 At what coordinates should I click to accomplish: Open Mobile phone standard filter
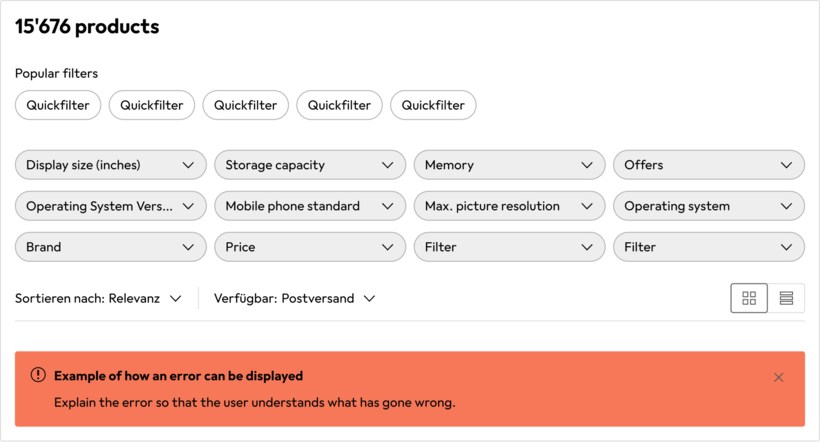(x=310, y=206)
